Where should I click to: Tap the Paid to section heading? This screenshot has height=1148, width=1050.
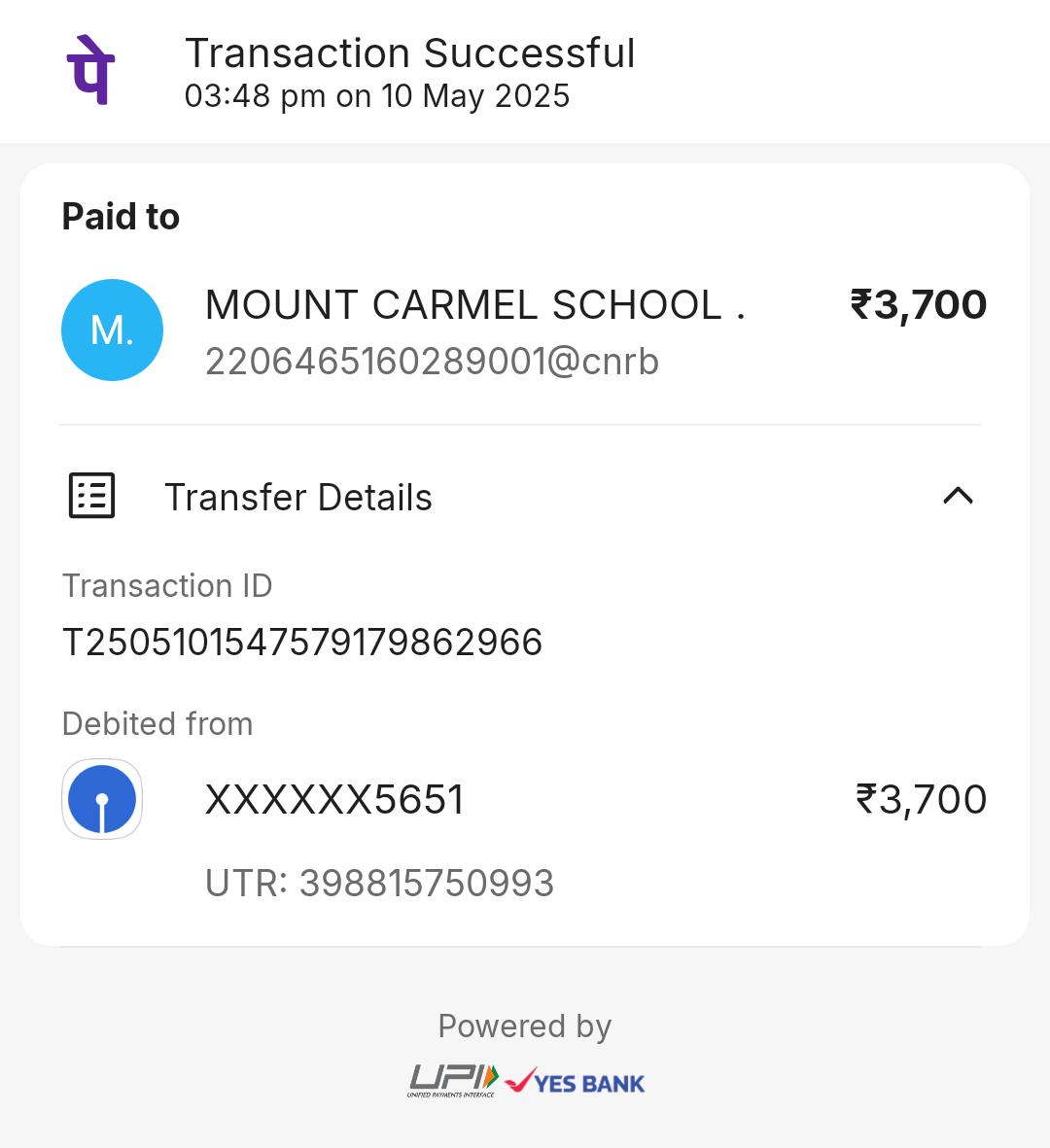point(121,217)
